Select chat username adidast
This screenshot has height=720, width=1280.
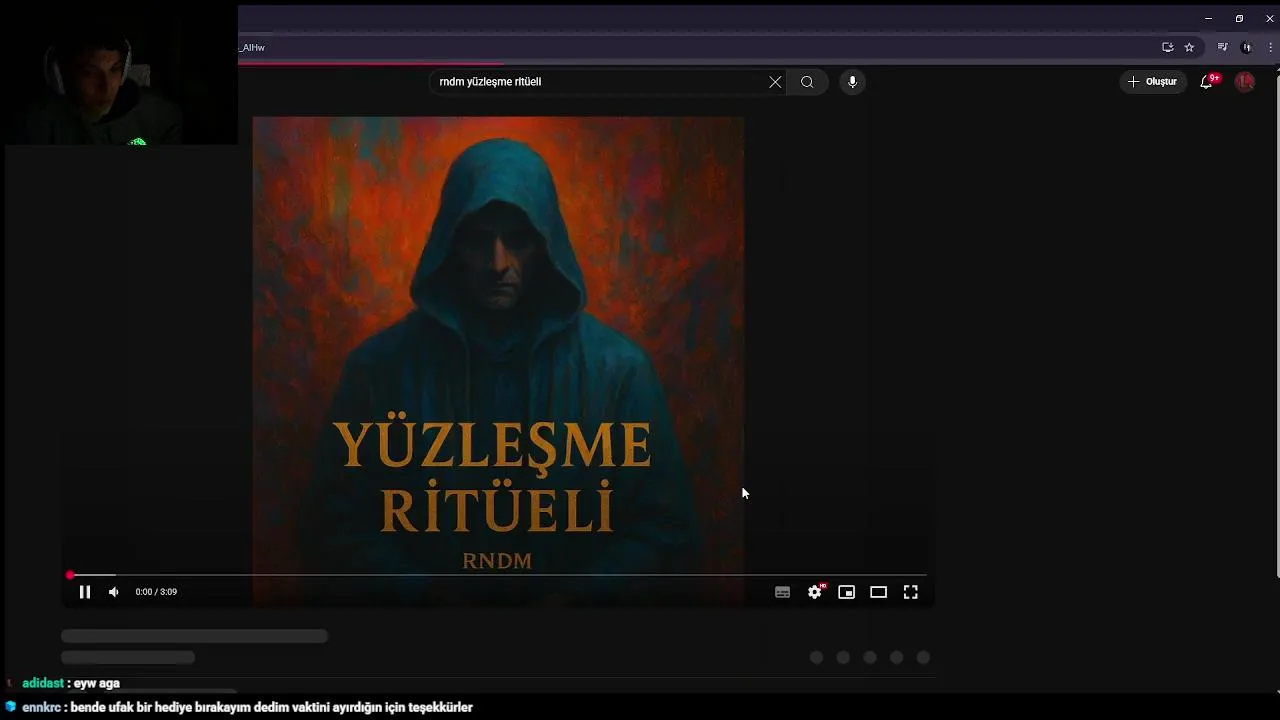pos(43,683)
